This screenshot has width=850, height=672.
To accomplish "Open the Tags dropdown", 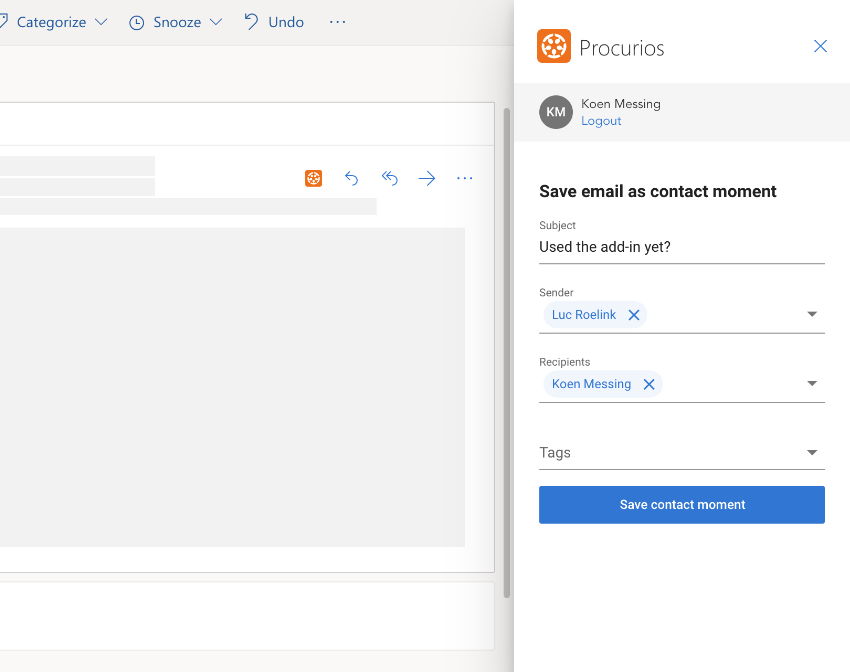I will [x=681, y=453].
